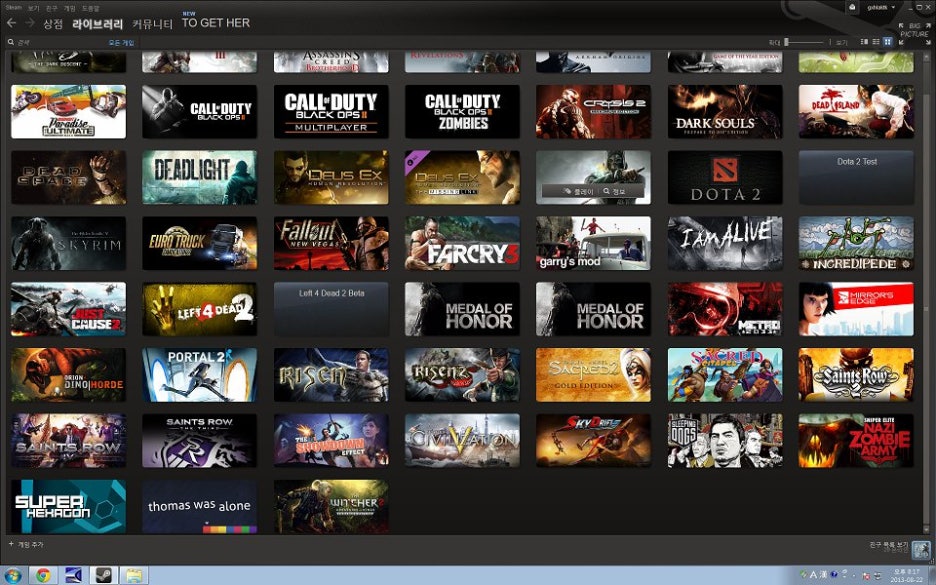The image size is (936, 585).
Task: Open the Incredipede game tile
Action: 856,243
